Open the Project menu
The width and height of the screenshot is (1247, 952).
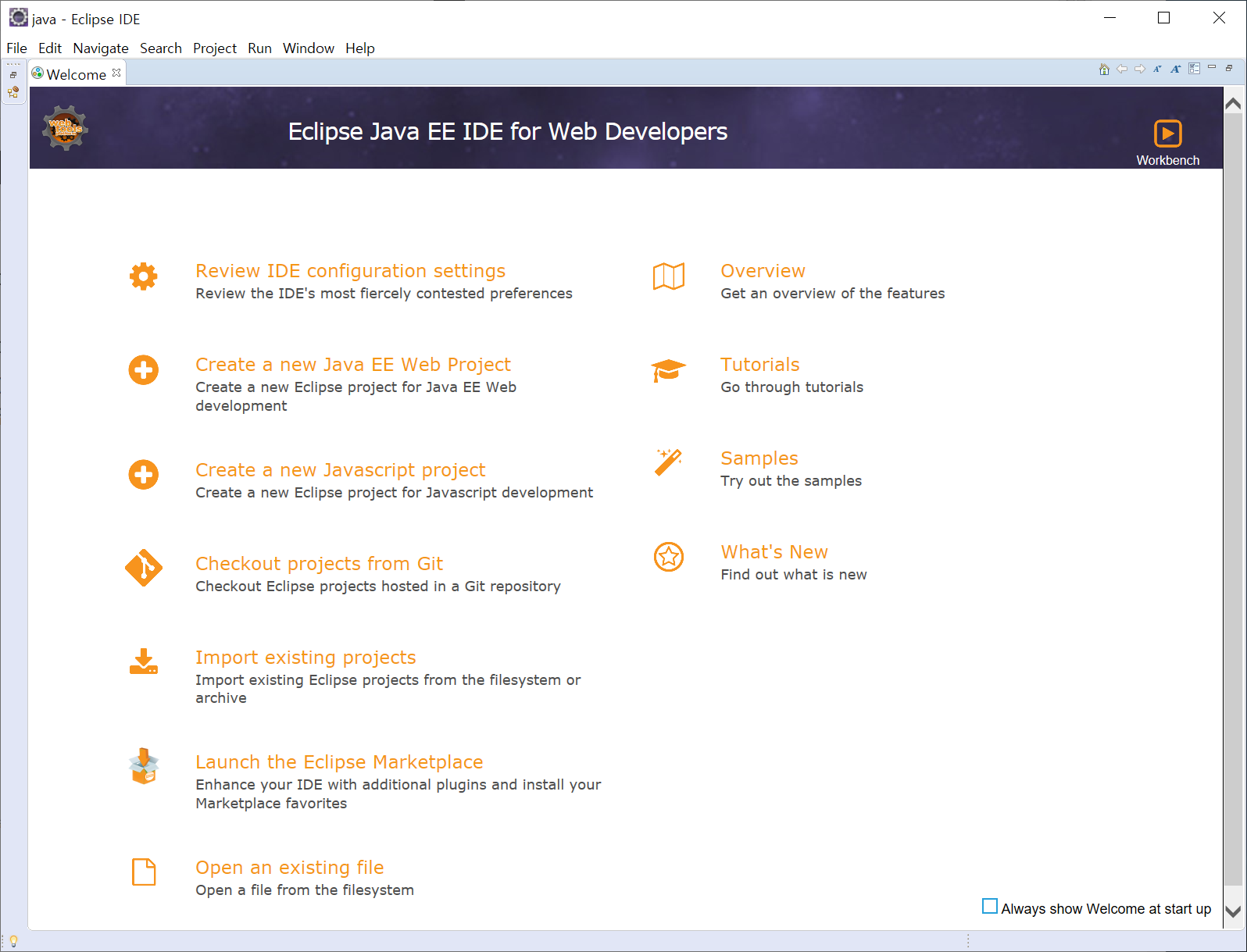[215, 48]
